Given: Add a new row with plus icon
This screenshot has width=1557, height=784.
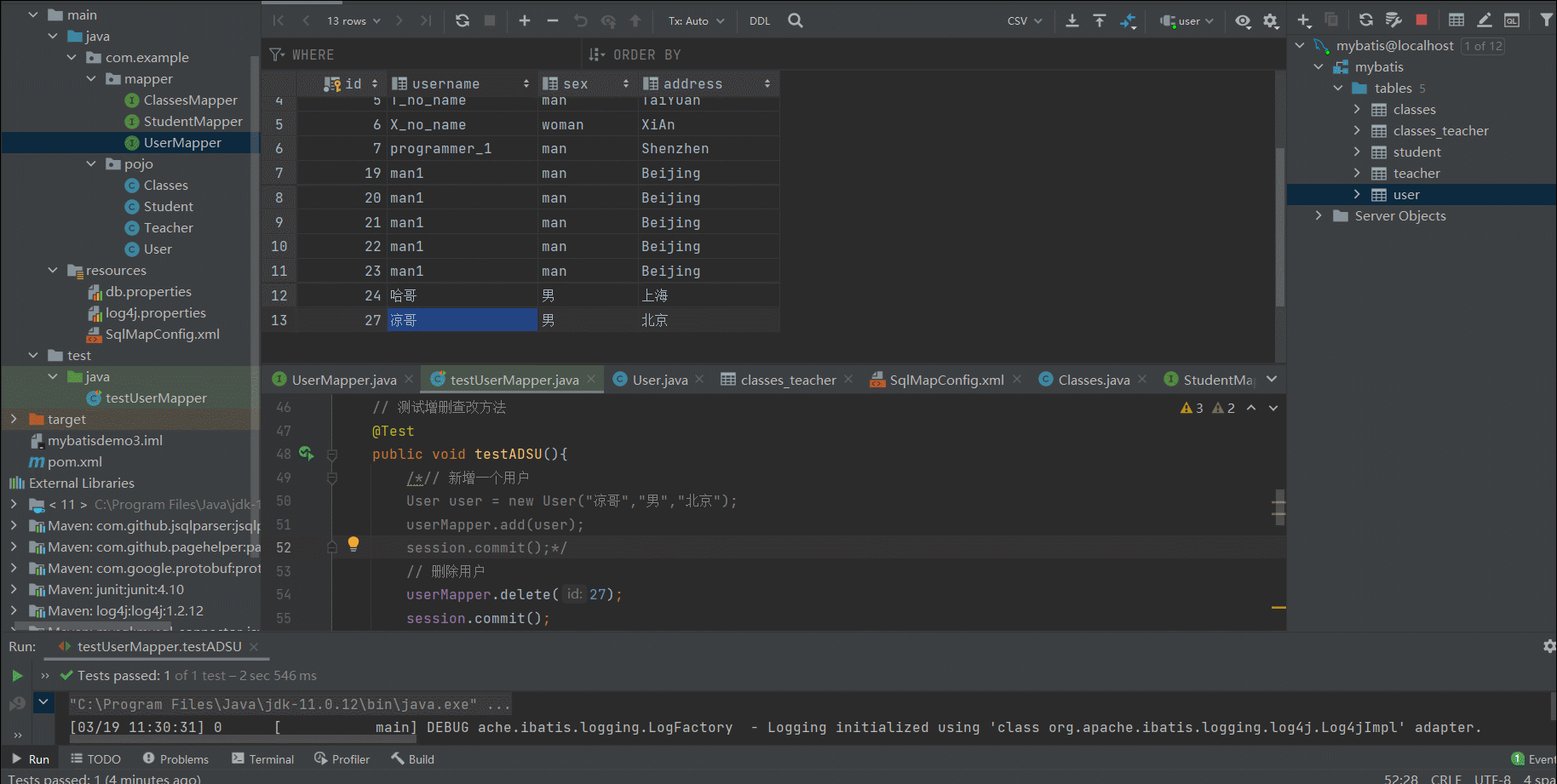Looking at the screenshot, I should [525, 20].
